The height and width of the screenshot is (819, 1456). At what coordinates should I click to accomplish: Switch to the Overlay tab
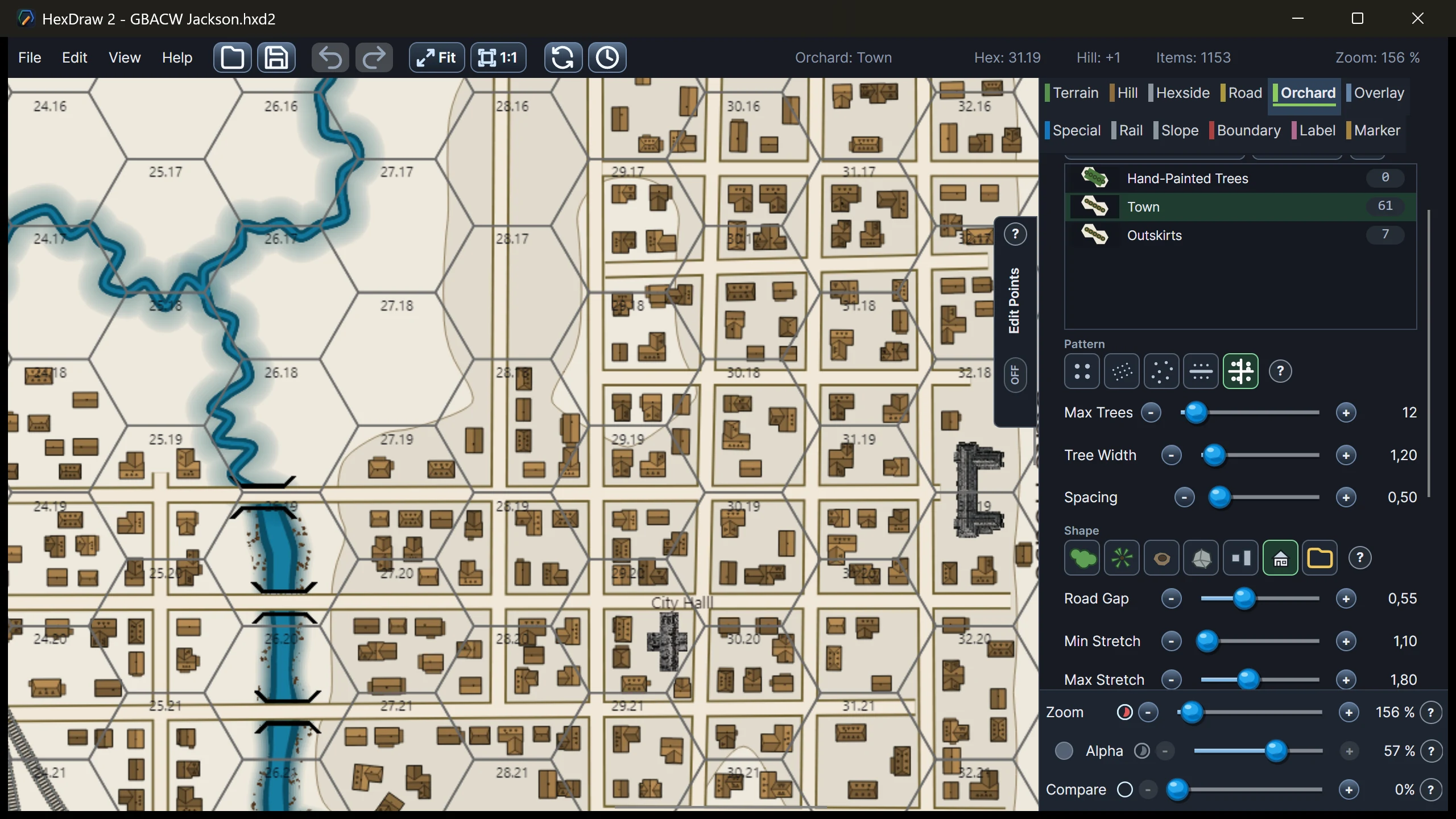(1375, 93)
